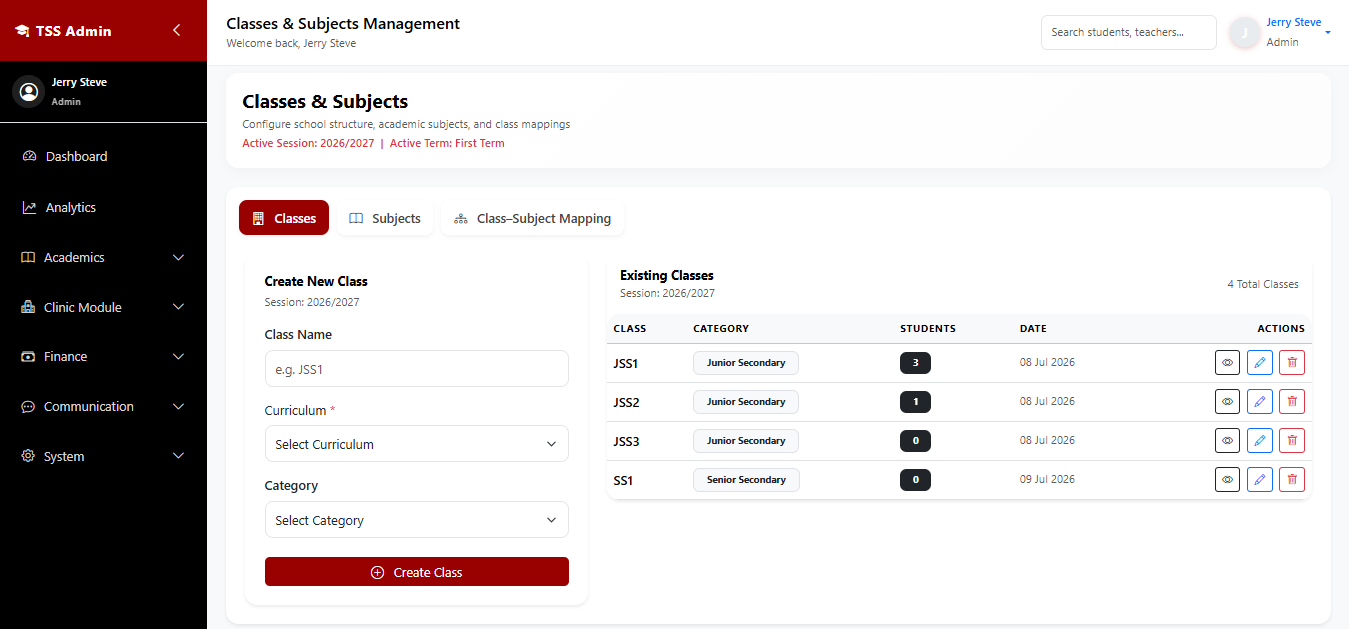Screen dimensions: 1349x629
Task: Delete the JSS3 class using trash icon
Action: 1292,441
